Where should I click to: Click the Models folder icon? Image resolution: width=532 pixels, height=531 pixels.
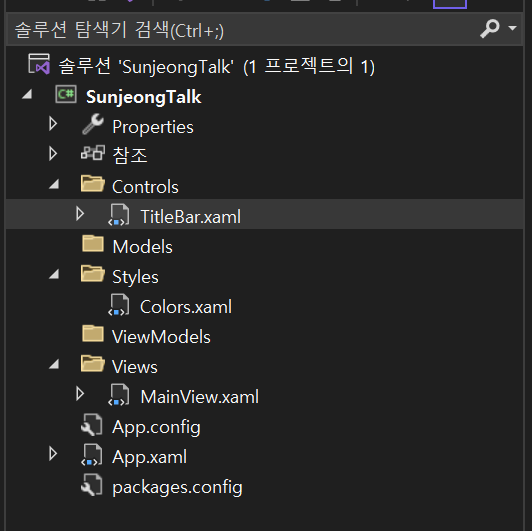(93, 244)
